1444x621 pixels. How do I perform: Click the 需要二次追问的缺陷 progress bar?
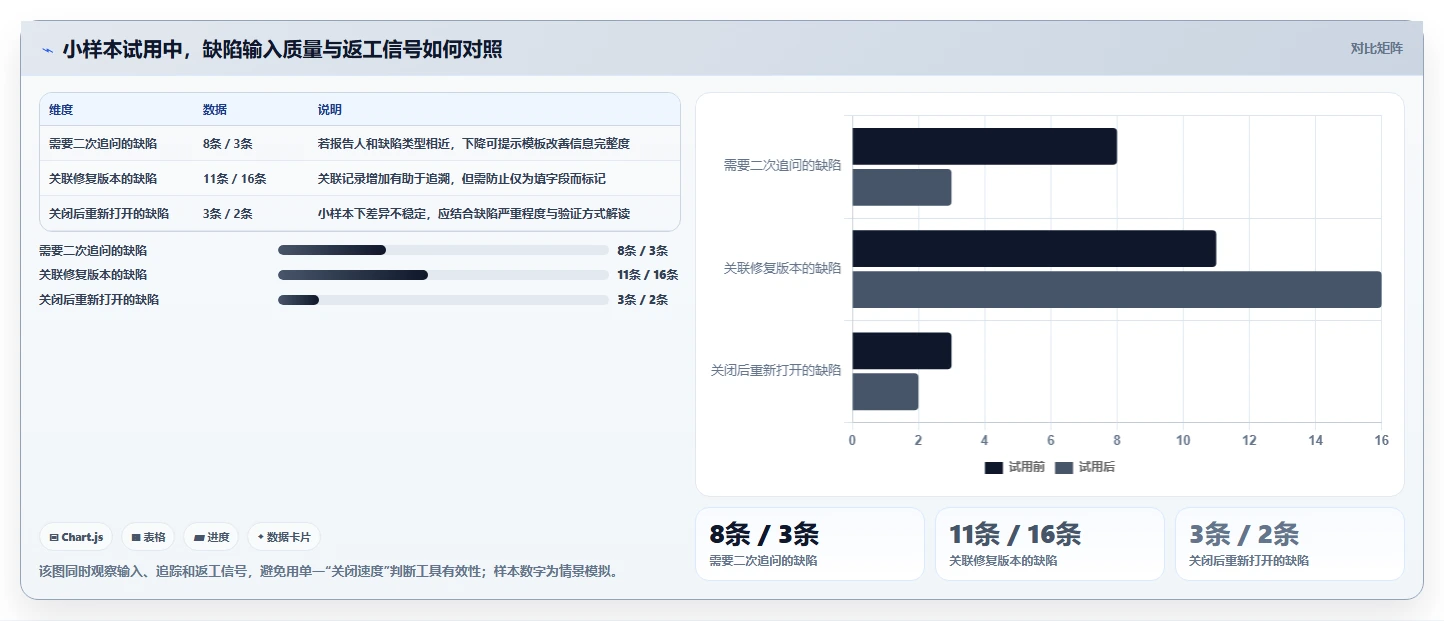point(443,250)
